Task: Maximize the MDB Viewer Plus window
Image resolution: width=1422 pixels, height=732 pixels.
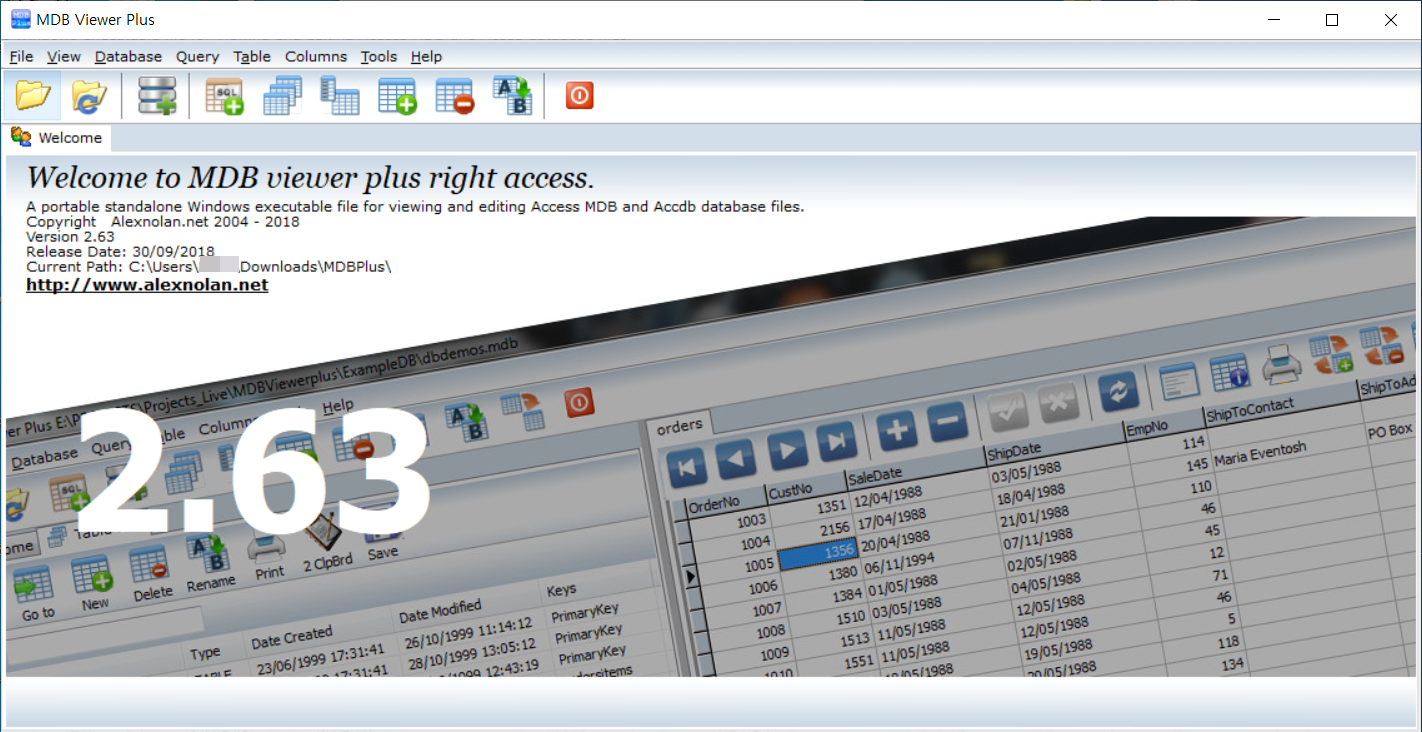Action: (1332, 20)
